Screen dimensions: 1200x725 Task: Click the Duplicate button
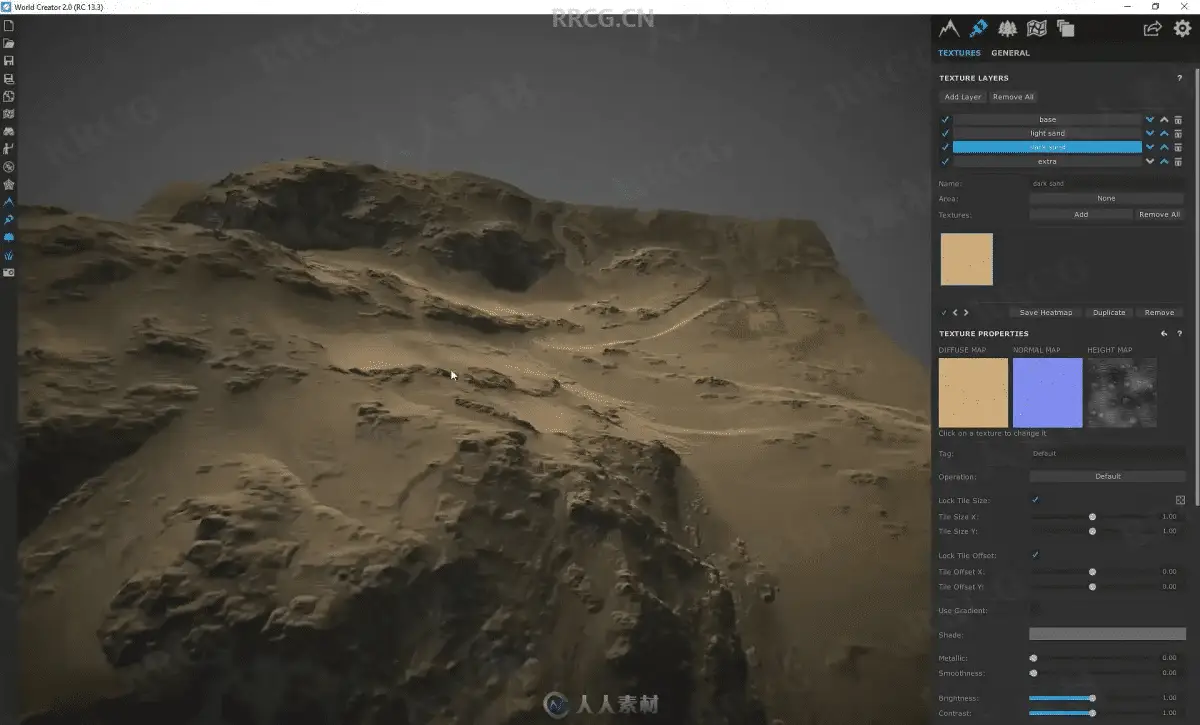(1109, 312)
